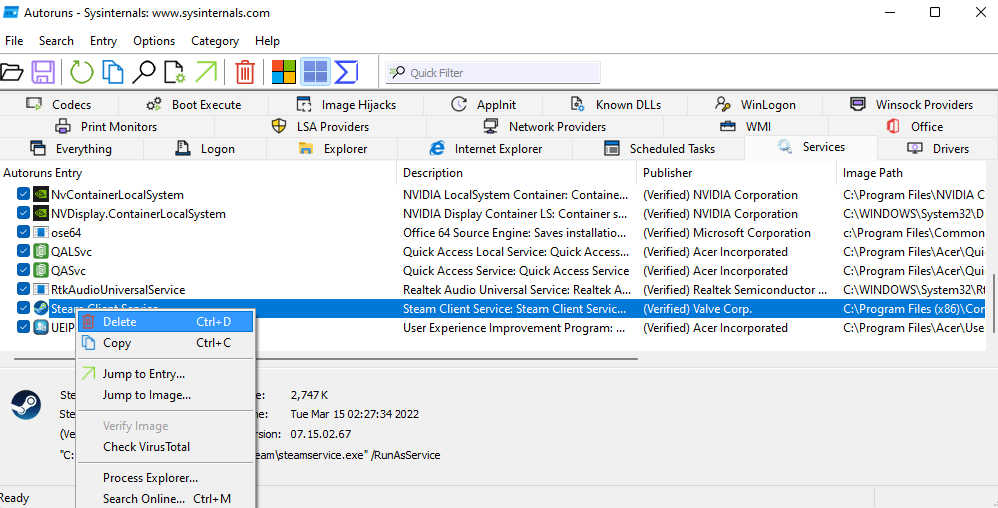Toggle the UEIP entry checkbox
Image resolution: width=998 pixels, height=508 pixels.
pyautogui.click(x=24, y=328)
